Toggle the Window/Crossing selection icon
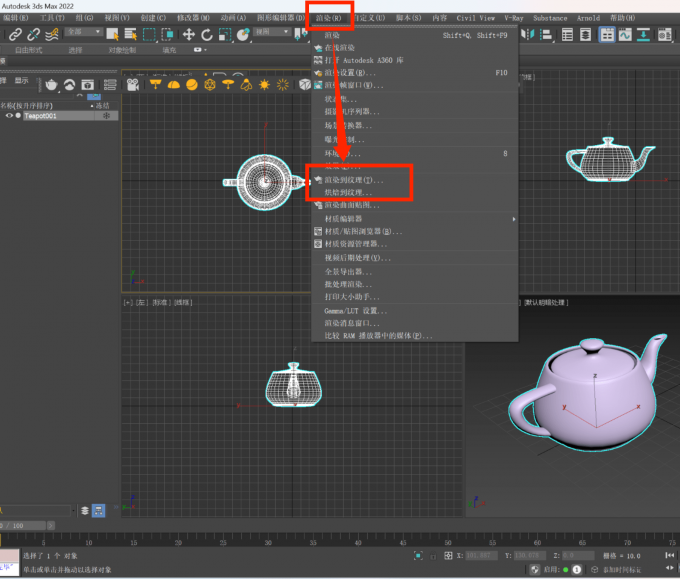This screenshot has width=680, height=579. click(167, 34)
